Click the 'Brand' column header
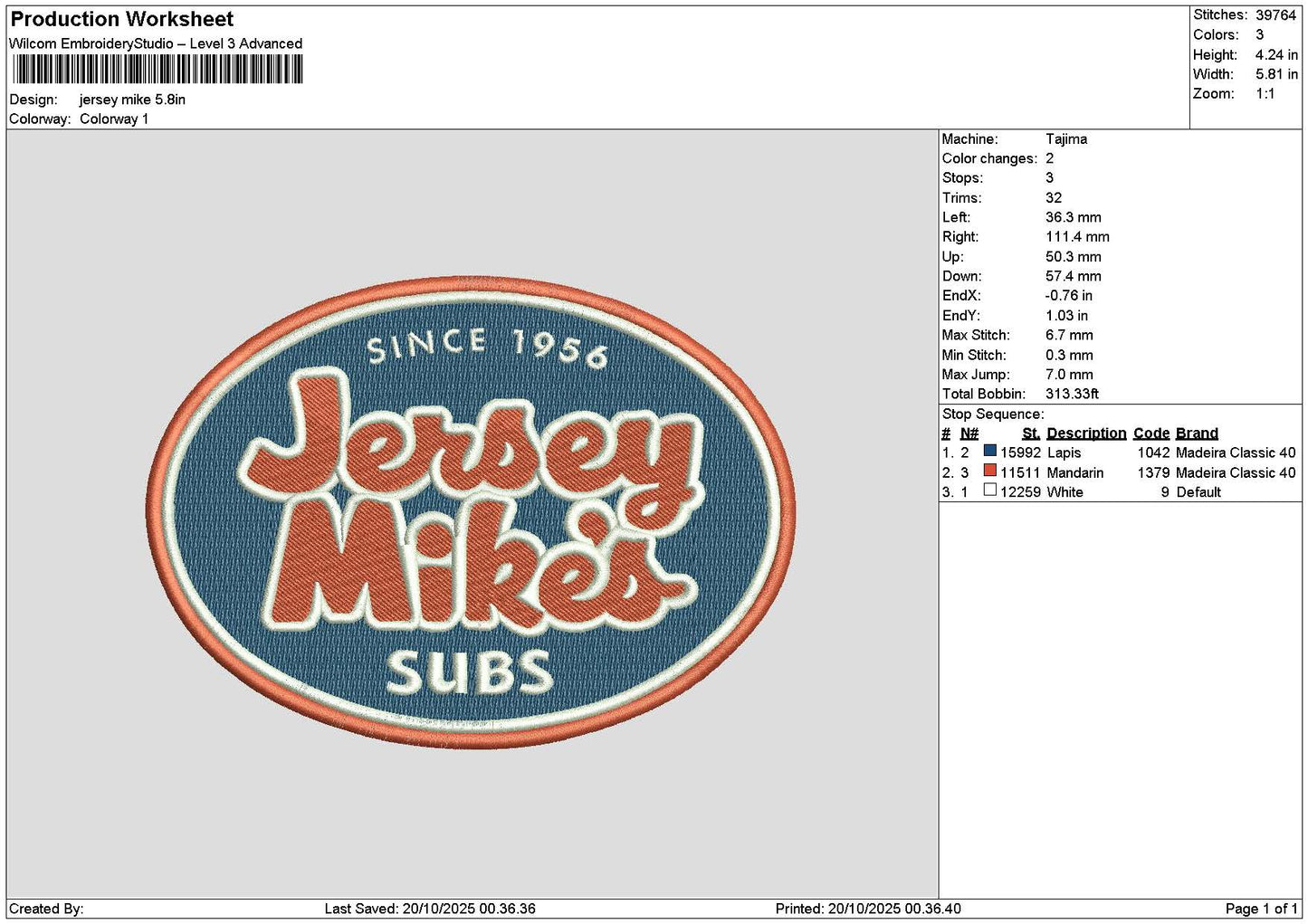 [1197, 433]
